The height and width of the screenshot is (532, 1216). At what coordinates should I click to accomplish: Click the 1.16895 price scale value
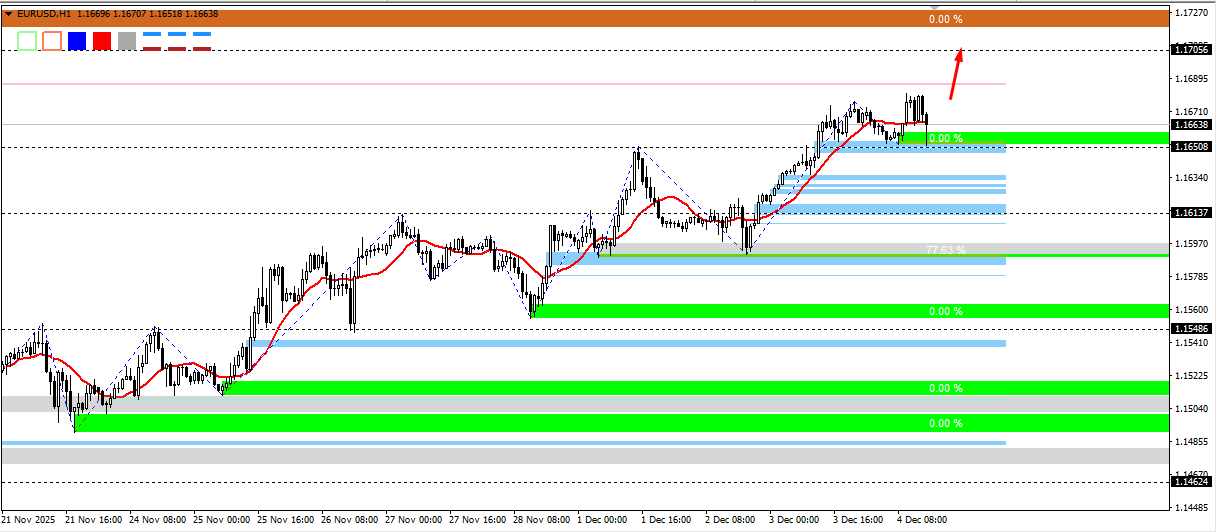coord(1193,79)
